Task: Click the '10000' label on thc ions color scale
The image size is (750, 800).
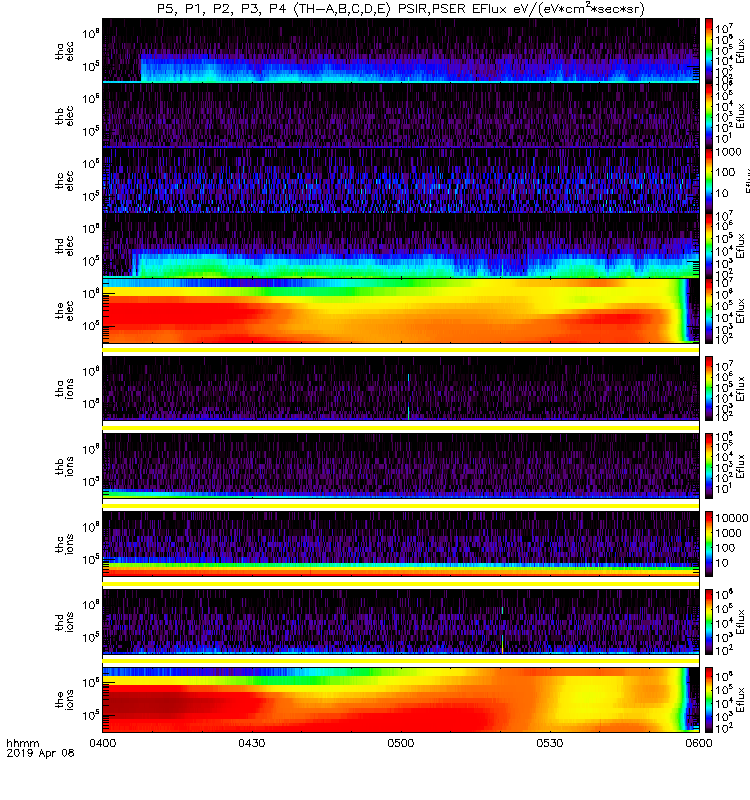Action: point(732,518)
